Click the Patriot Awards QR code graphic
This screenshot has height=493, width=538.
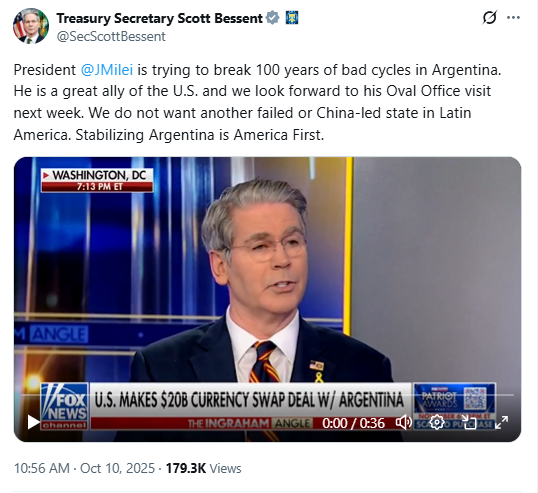click(475, 398)
